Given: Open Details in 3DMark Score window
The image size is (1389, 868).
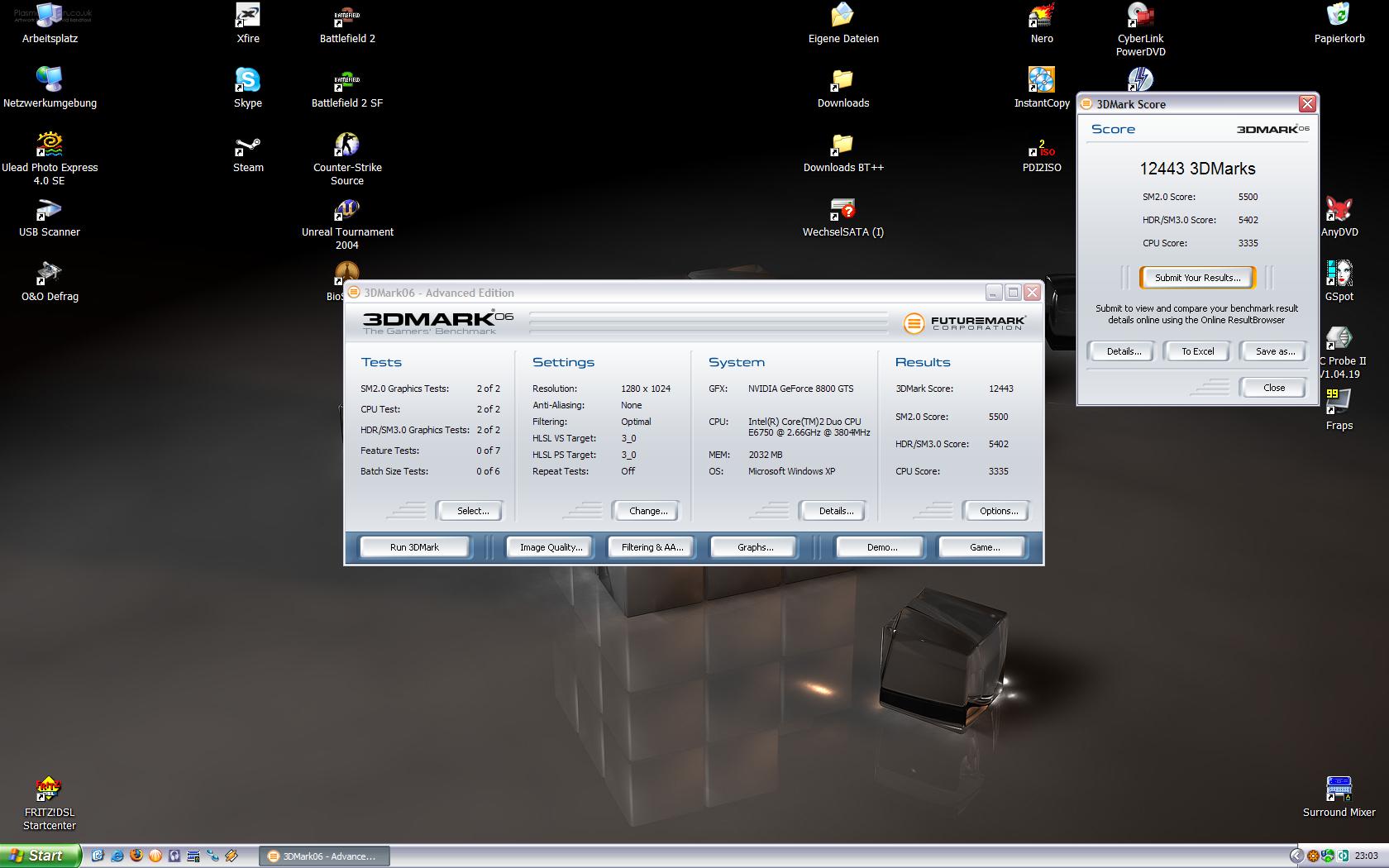Looking at the screenshot, I should tap(1124, 351).
